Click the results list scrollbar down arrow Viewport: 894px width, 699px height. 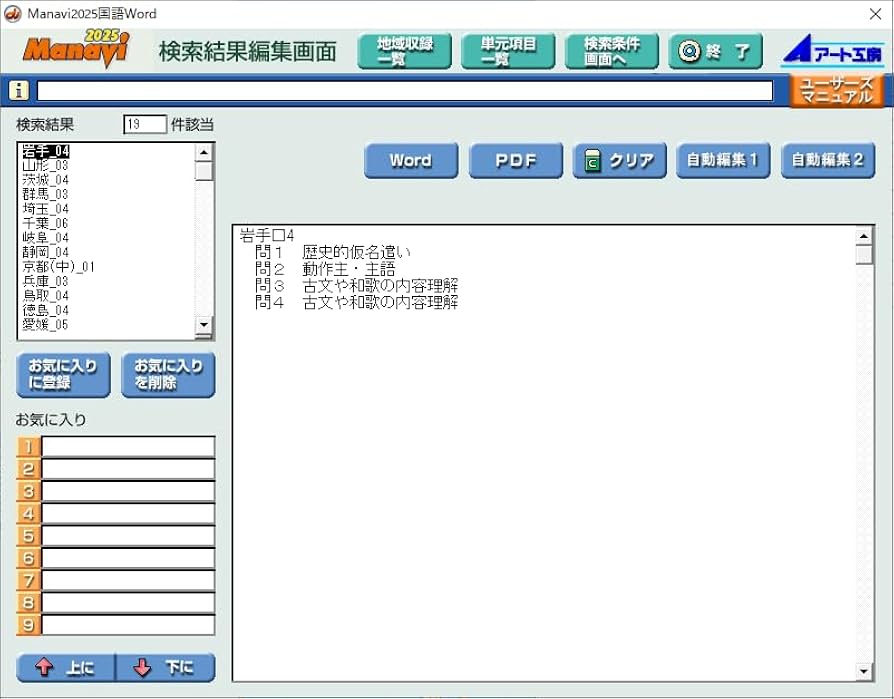coord(205,327)
